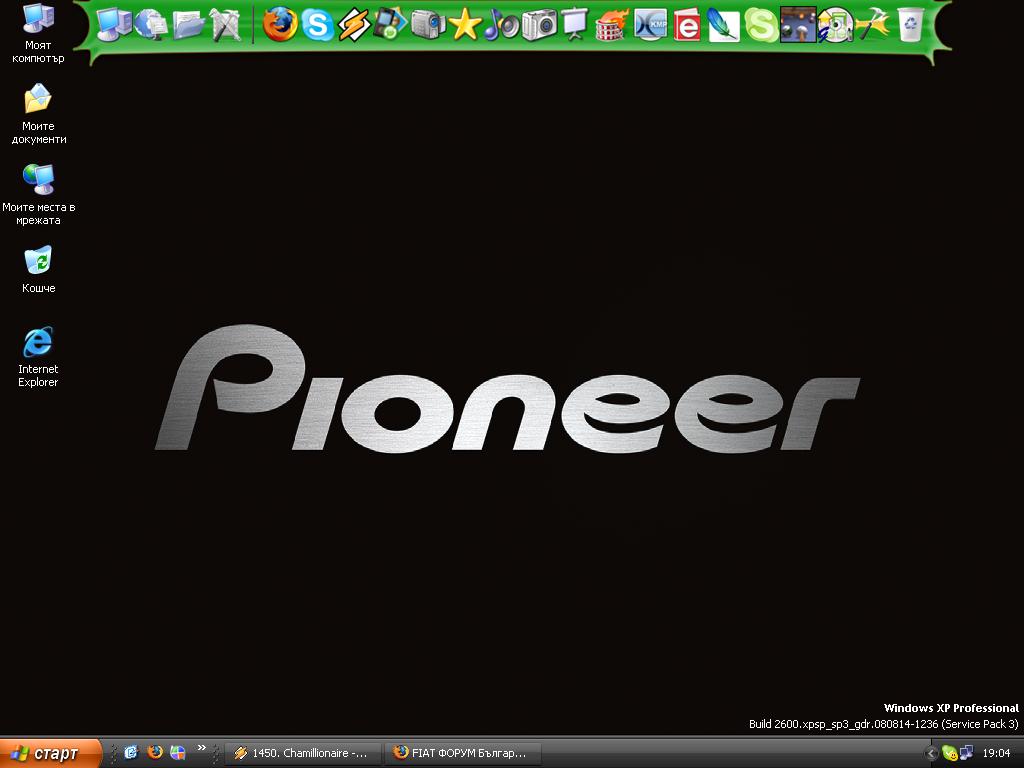
Task: Open the yellow star favorites icon
Action: (465, 25)
